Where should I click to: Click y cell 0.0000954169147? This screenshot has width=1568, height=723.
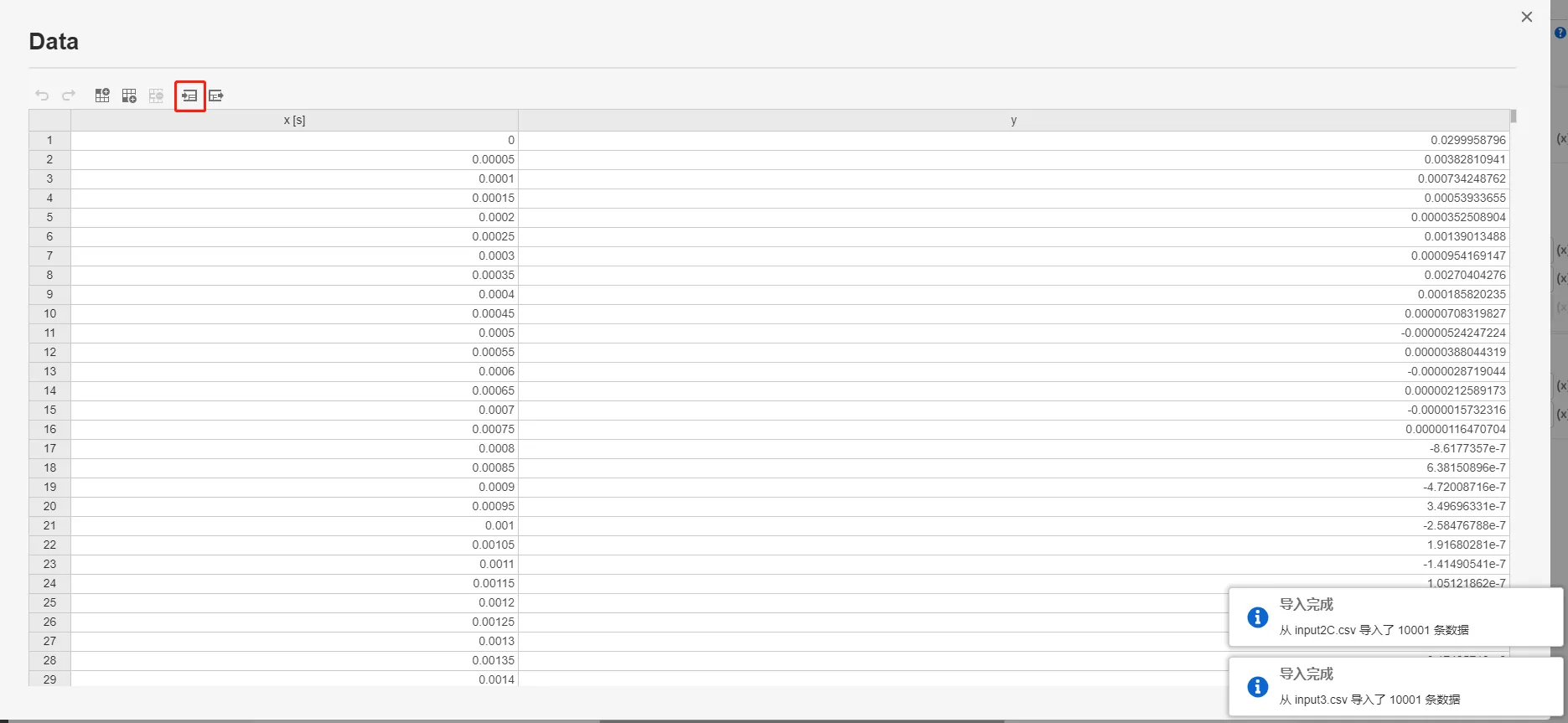pos(1013,256)
